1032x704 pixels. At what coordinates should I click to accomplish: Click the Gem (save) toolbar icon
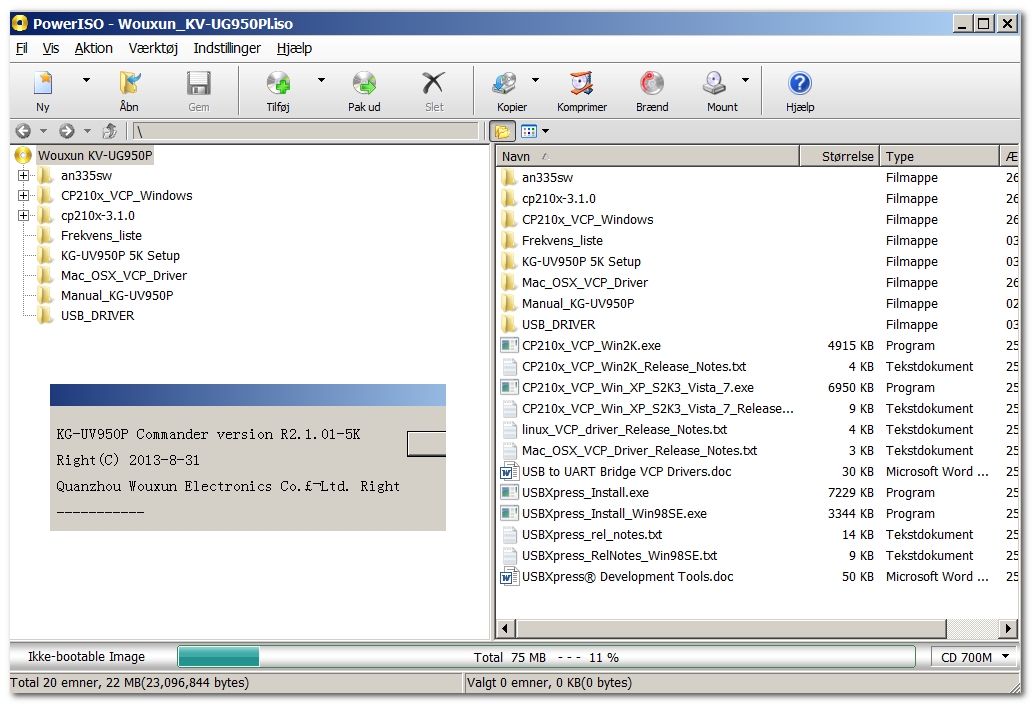(198, 84)
